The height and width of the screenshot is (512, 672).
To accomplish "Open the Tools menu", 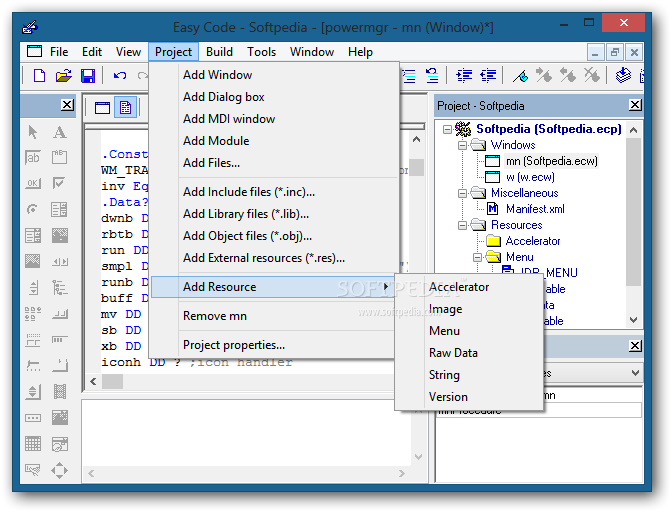I will click(x=261, y=52).
